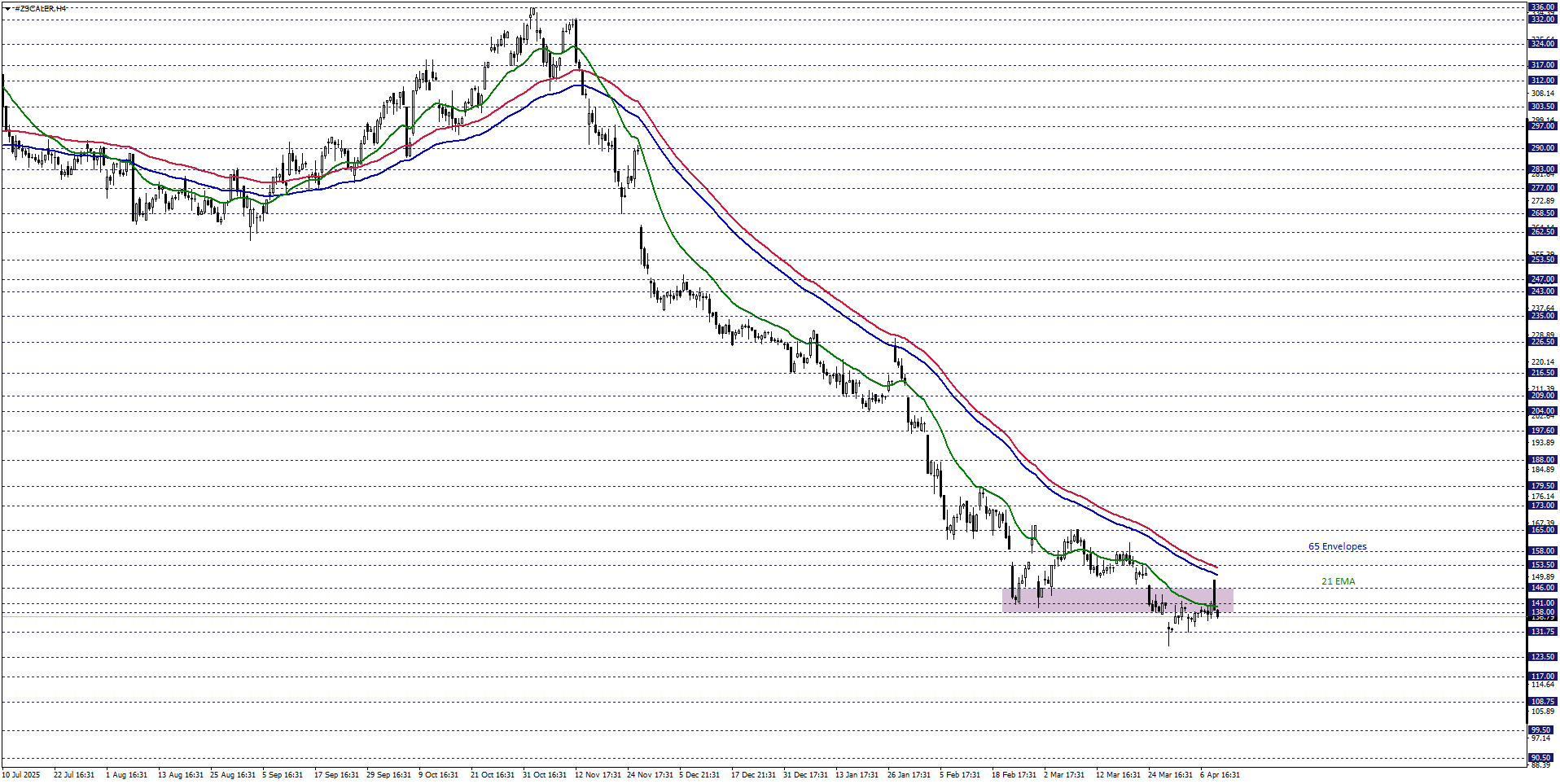Select the "21 EMA" text label
The image size is (1560, 784).
(1338, 581)
